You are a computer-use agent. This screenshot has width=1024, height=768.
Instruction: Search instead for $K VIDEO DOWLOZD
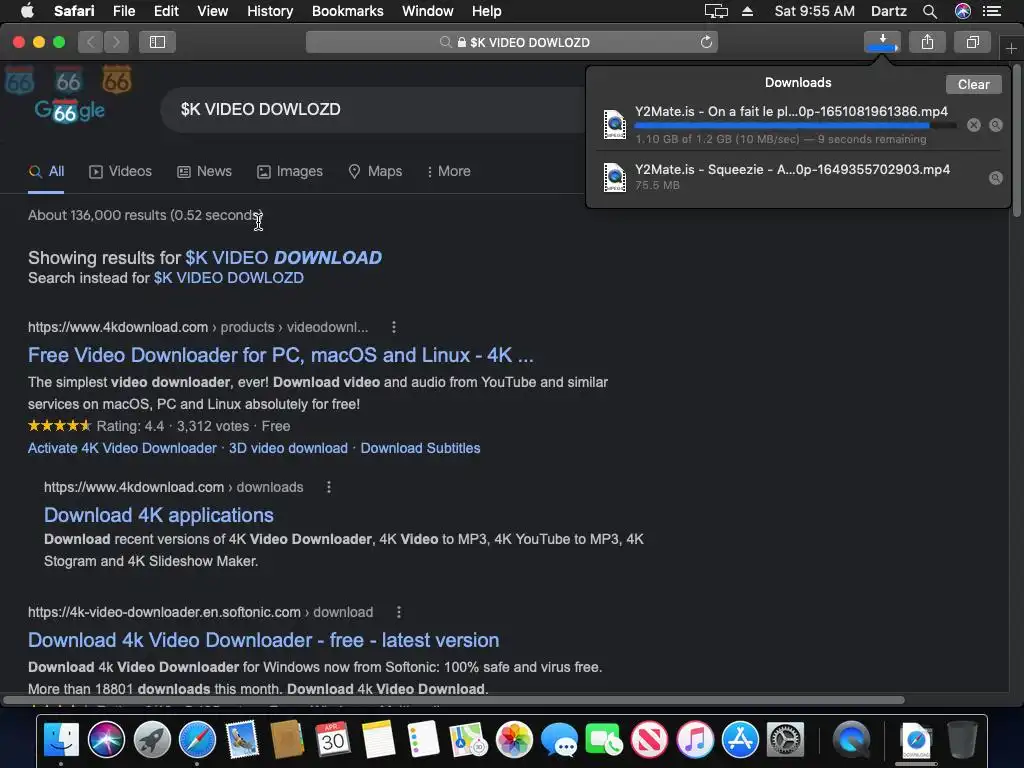tap(229, 278)
